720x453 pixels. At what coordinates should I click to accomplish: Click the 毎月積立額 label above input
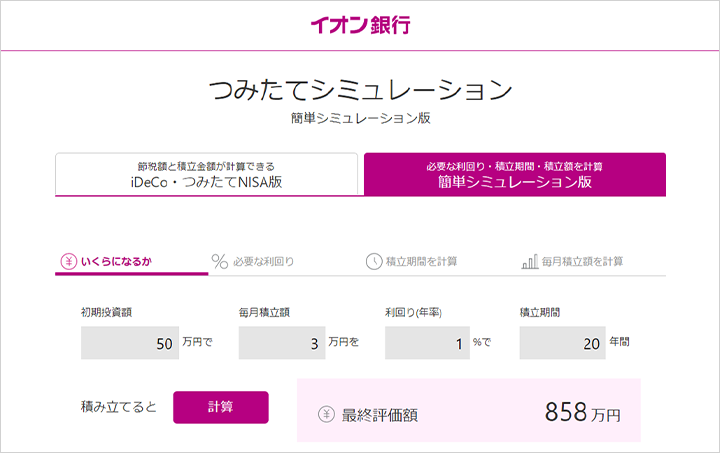tap(264, 313)
